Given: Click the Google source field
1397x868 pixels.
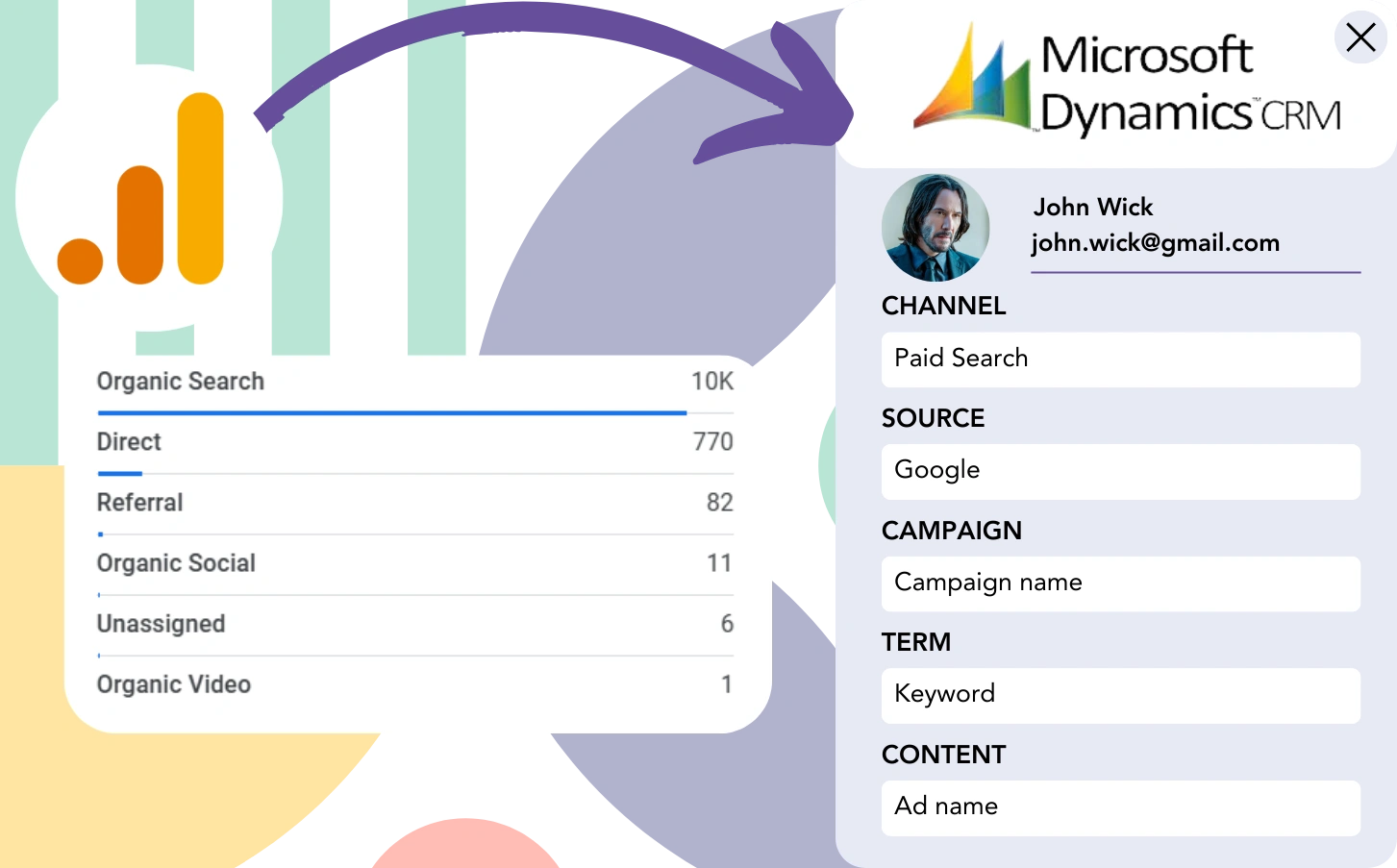Looking at the screenshot, I should (1121, 471).
